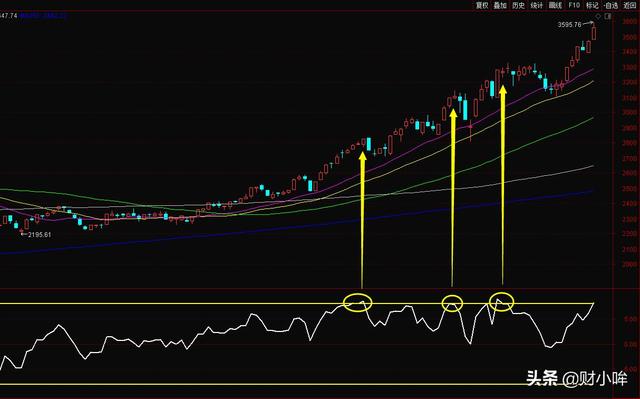Screen dimensions: 640x399
Task: Open the 历史 history view
Action: coord(518,5)
